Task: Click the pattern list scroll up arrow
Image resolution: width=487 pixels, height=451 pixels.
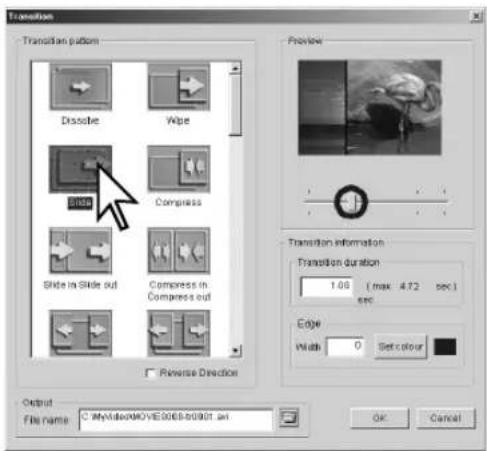Action: click(x=235, y=68)
